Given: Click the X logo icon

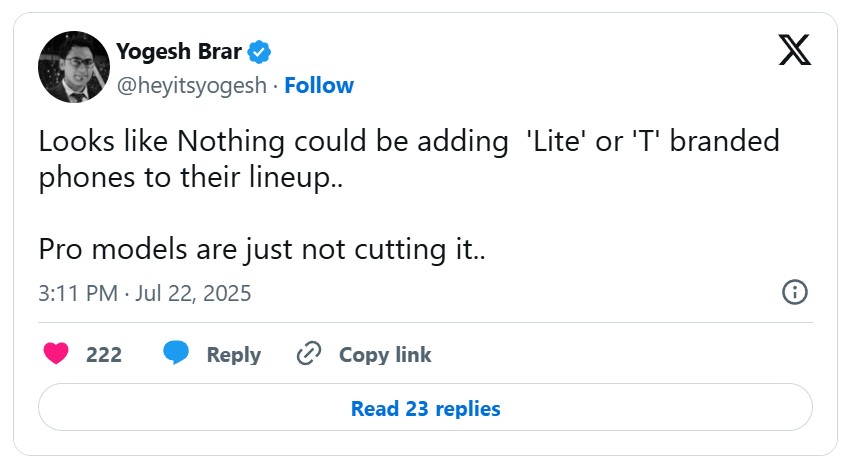Looking at the screenshot, I should (x=794, y=49).
